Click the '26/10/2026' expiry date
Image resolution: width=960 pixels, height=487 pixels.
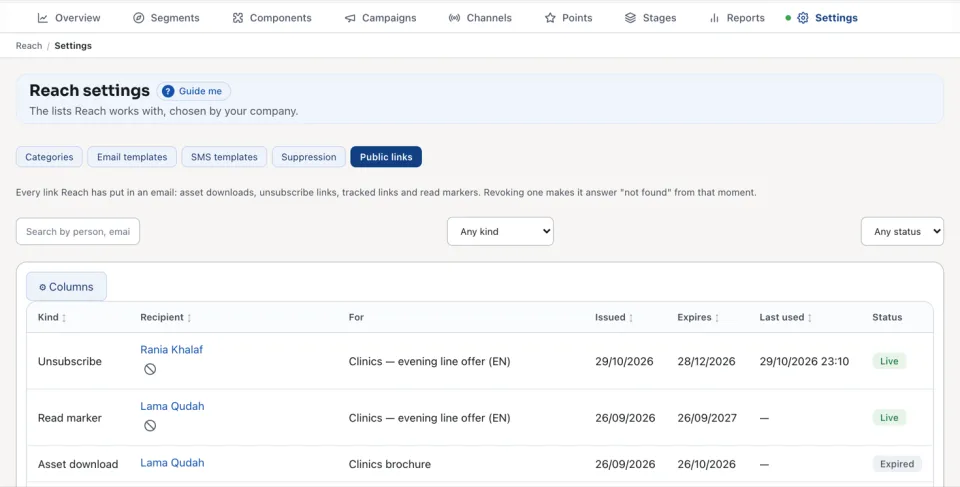point(707,464)
